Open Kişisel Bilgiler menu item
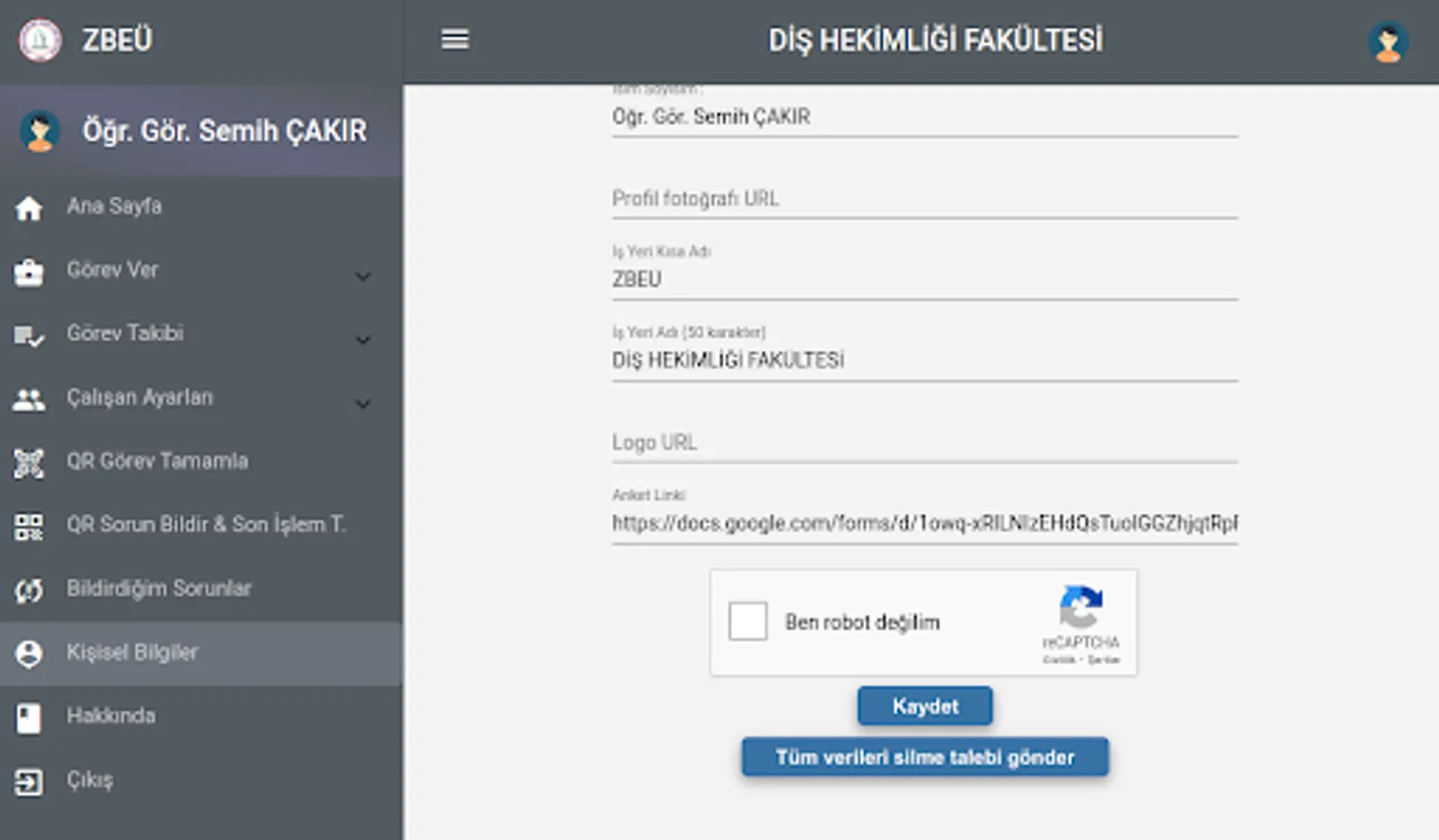 tap(133, 652)
